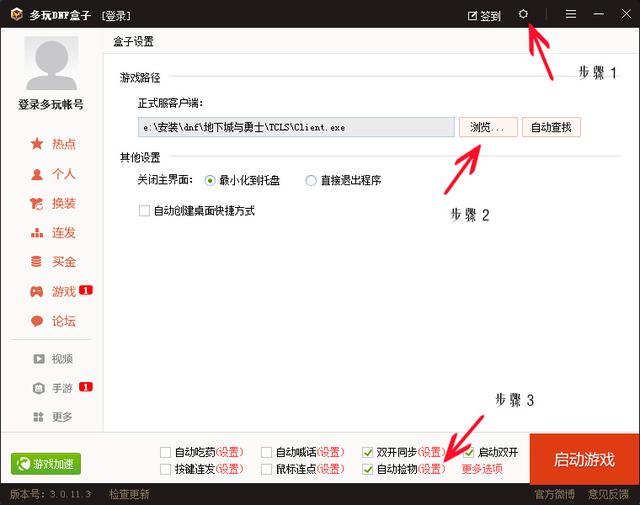
Task: Open 设置 link for 按键连发
Action: pos(229,469)
